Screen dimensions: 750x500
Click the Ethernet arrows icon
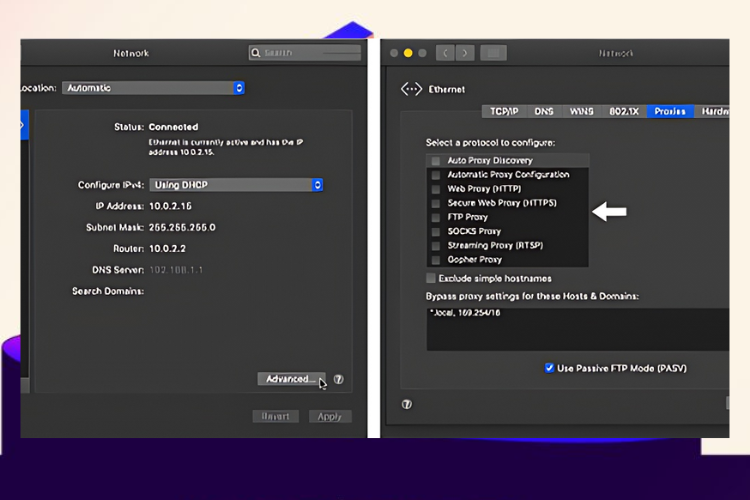411,89
